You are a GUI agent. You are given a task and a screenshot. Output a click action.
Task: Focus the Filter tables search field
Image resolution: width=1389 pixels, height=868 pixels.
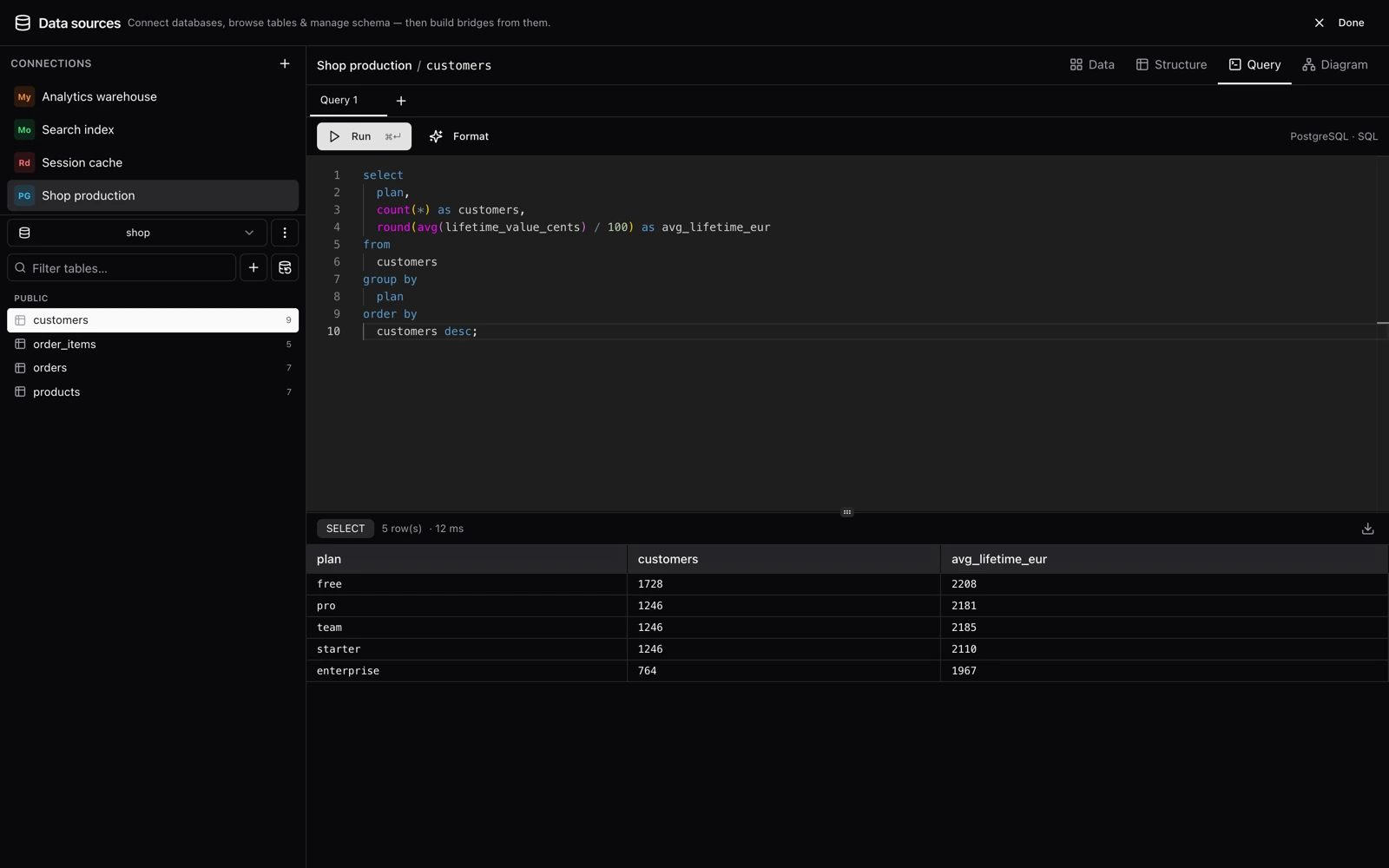[x=122, y=267]
